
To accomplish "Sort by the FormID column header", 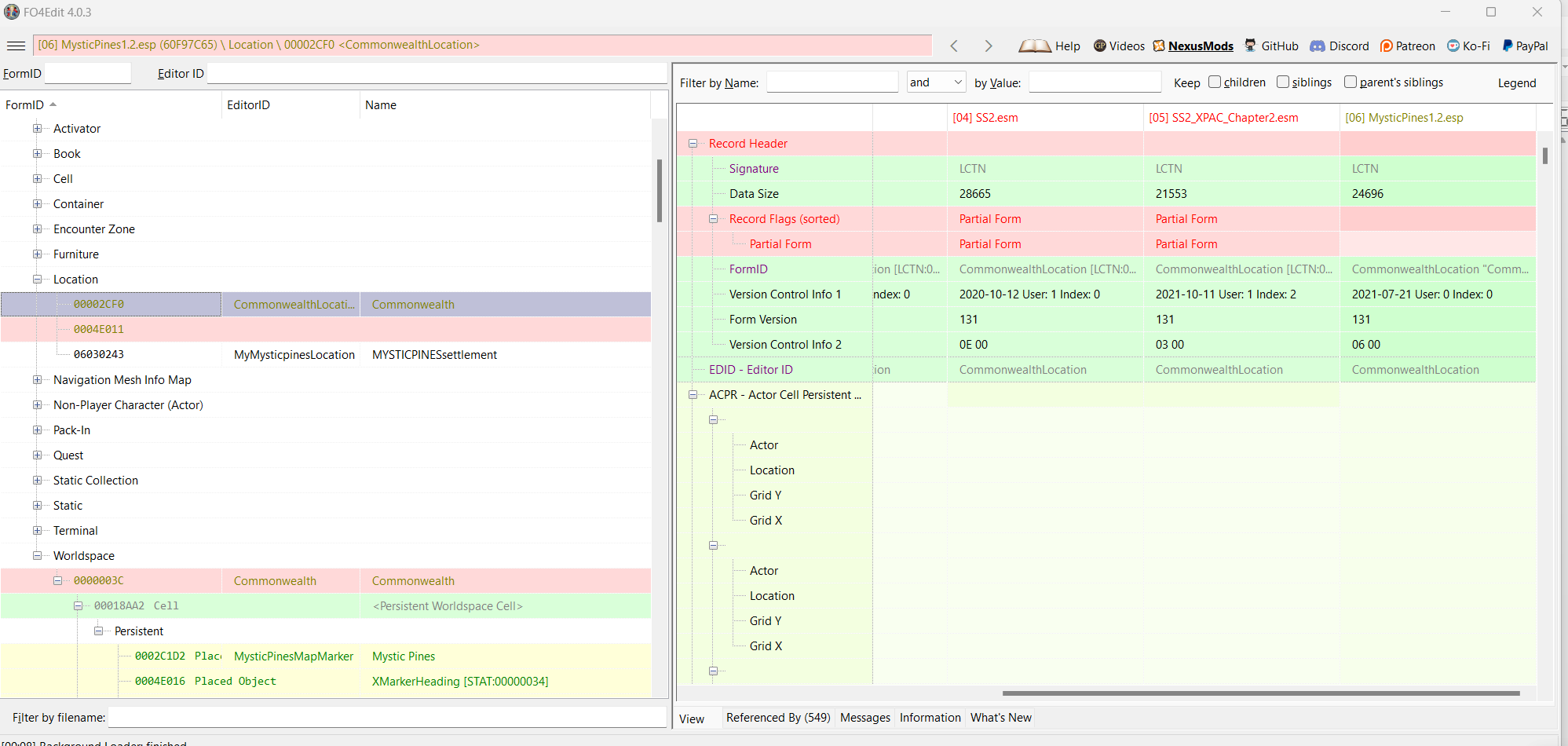I will pos(111,104).
